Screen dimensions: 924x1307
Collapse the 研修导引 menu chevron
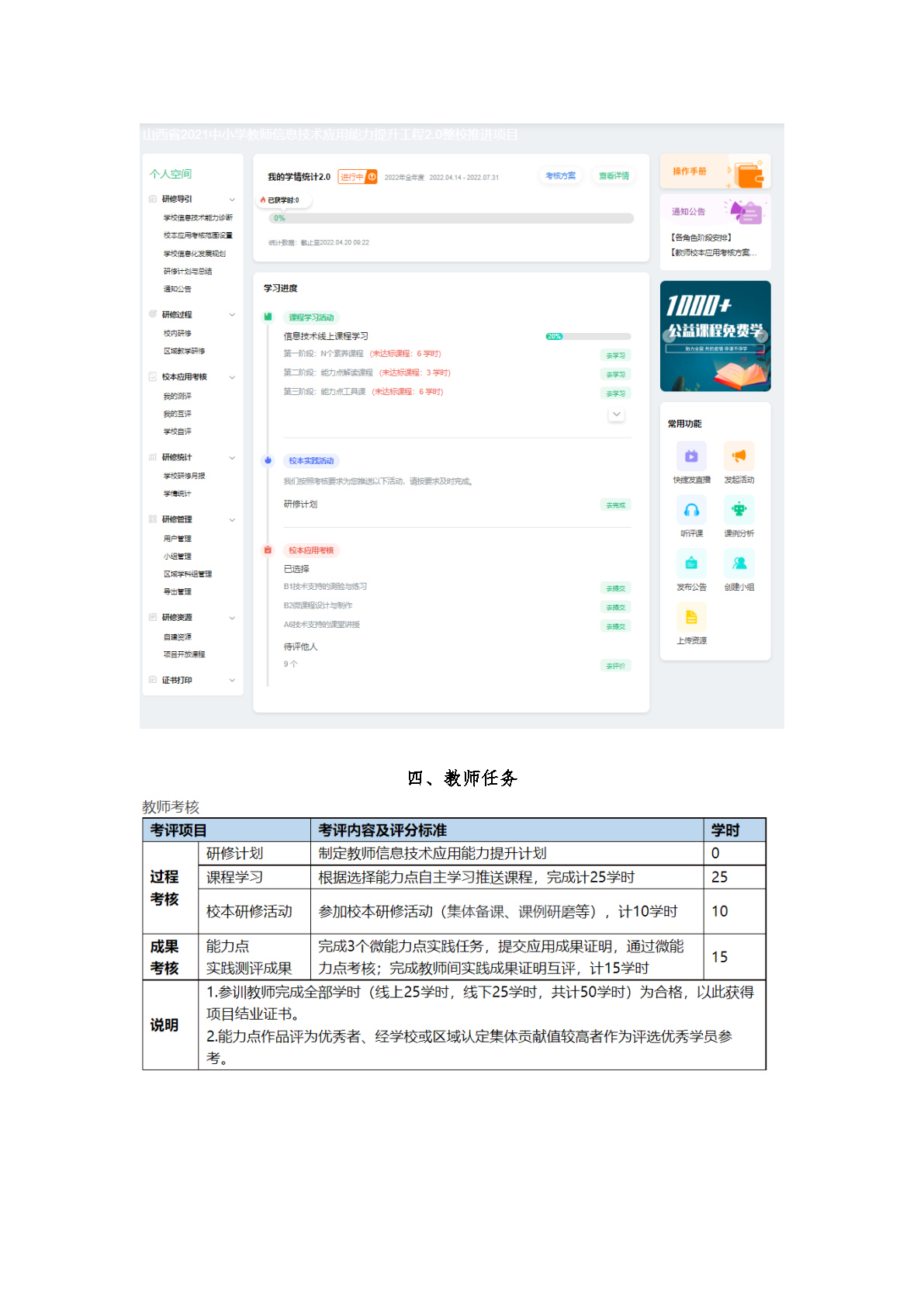tap(232, 199)
